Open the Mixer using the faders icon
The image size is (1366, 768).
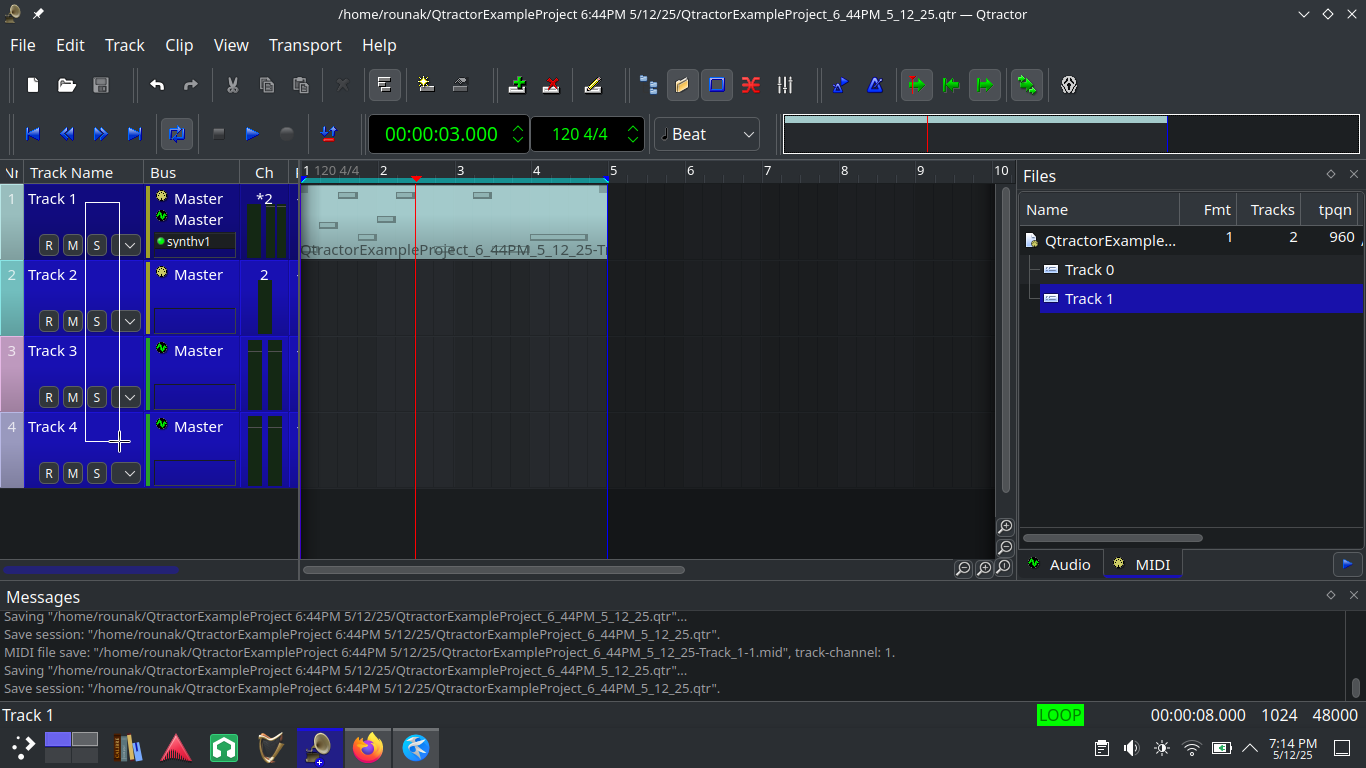(x=785, y=85)
